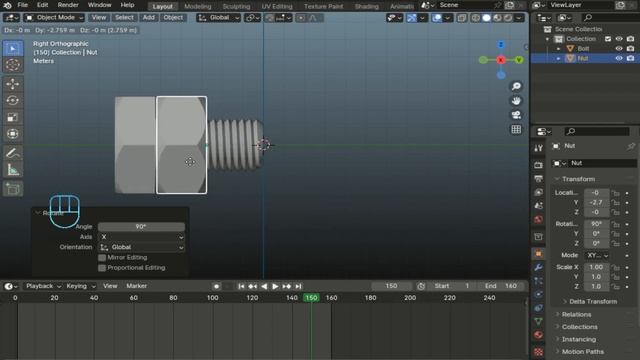Click the Scale X 1.00 field
This screenshot has height=360, width=640.
click(x=596, y=267)
